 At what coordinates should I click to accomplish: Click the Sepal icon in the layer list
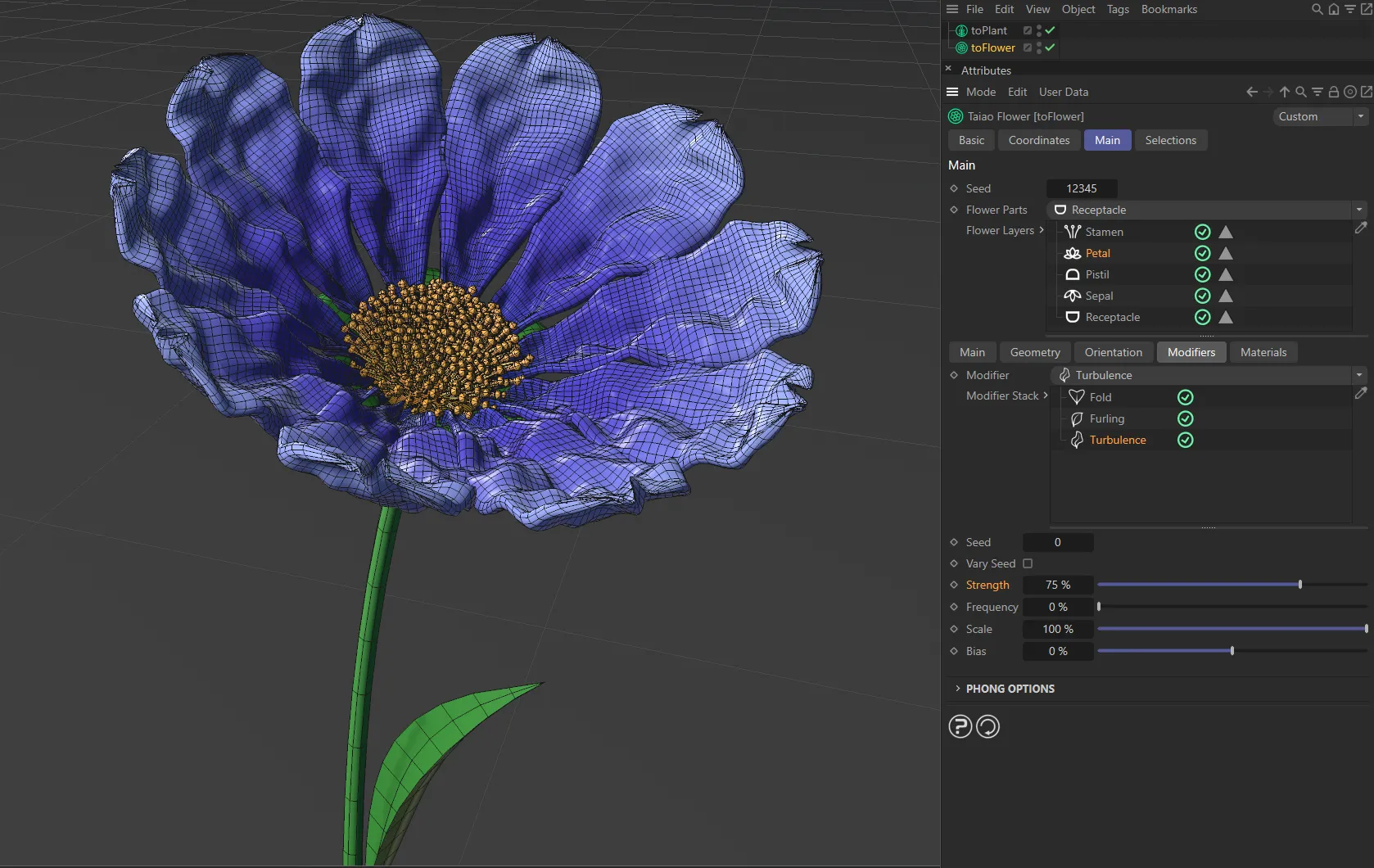point(1073,296)
